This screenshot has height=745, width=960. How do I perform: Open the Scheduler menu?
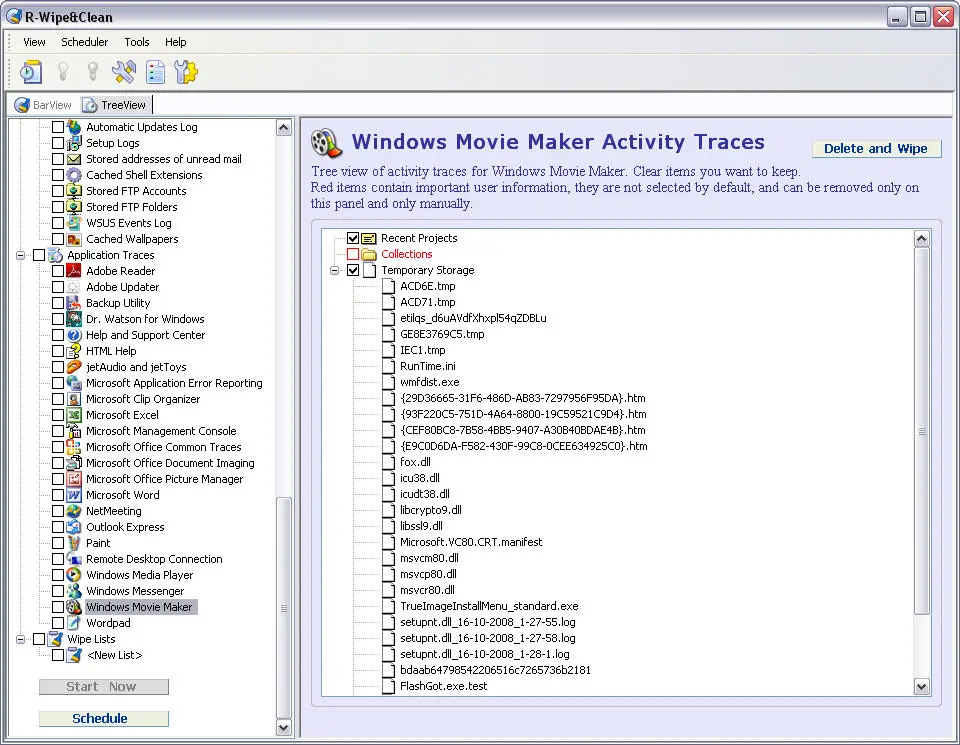click(84, 42)
